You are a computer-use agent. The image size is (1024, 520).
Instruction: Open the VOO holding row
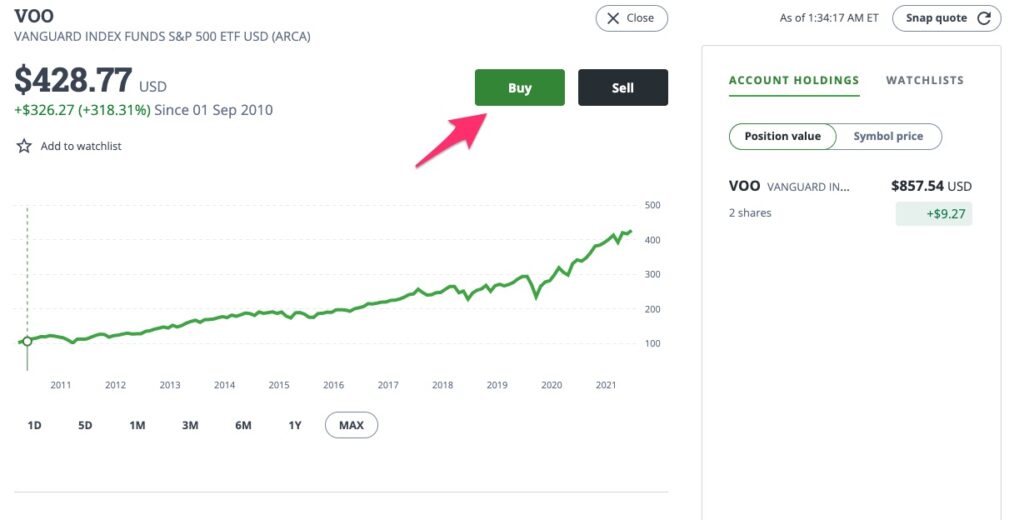click(850, 199)
